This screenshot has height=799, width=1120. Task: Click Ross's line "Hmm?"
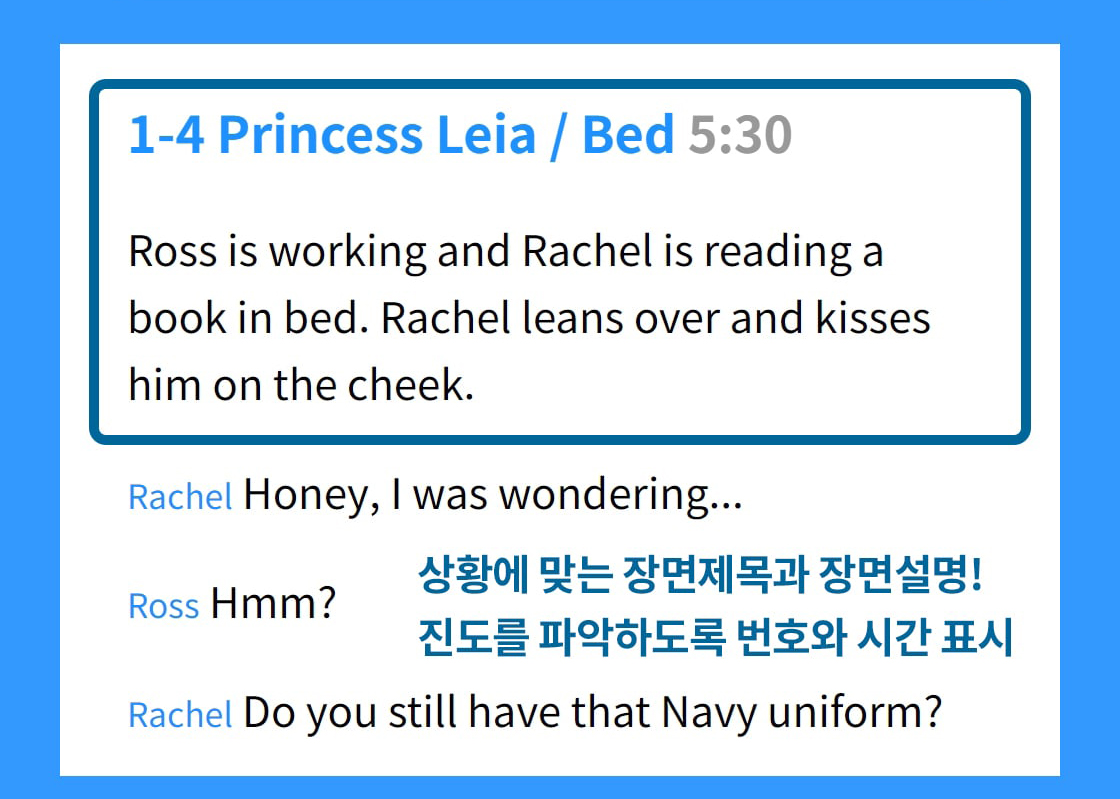[x=272, y=604]
